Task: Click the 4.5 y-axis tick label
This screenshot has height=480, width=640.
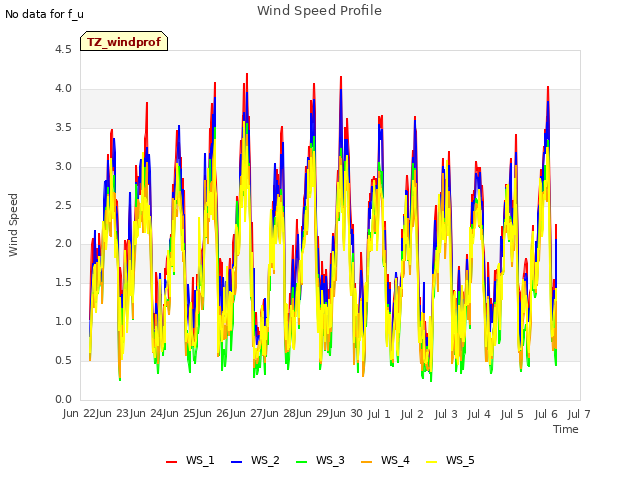Action: 63,50
